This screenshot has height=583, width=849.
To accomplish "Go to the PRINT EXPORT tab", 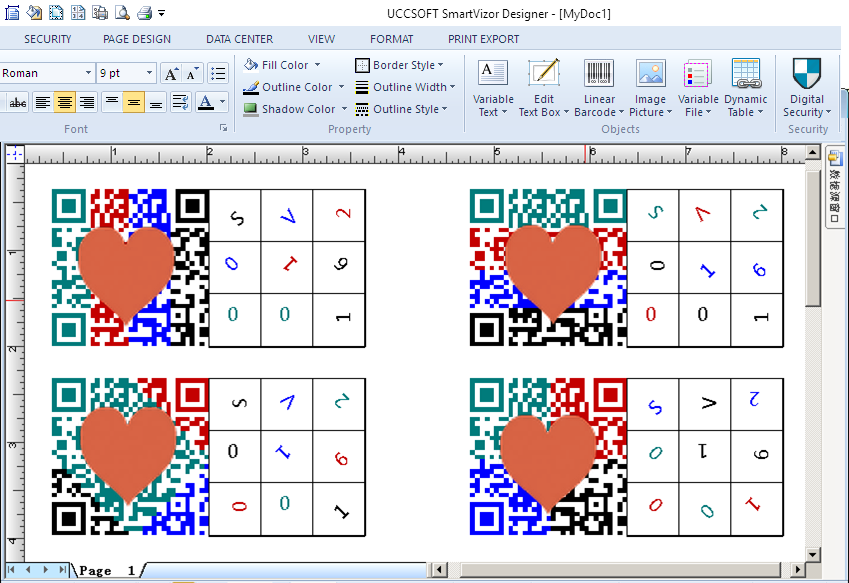I will click(484, 39).
